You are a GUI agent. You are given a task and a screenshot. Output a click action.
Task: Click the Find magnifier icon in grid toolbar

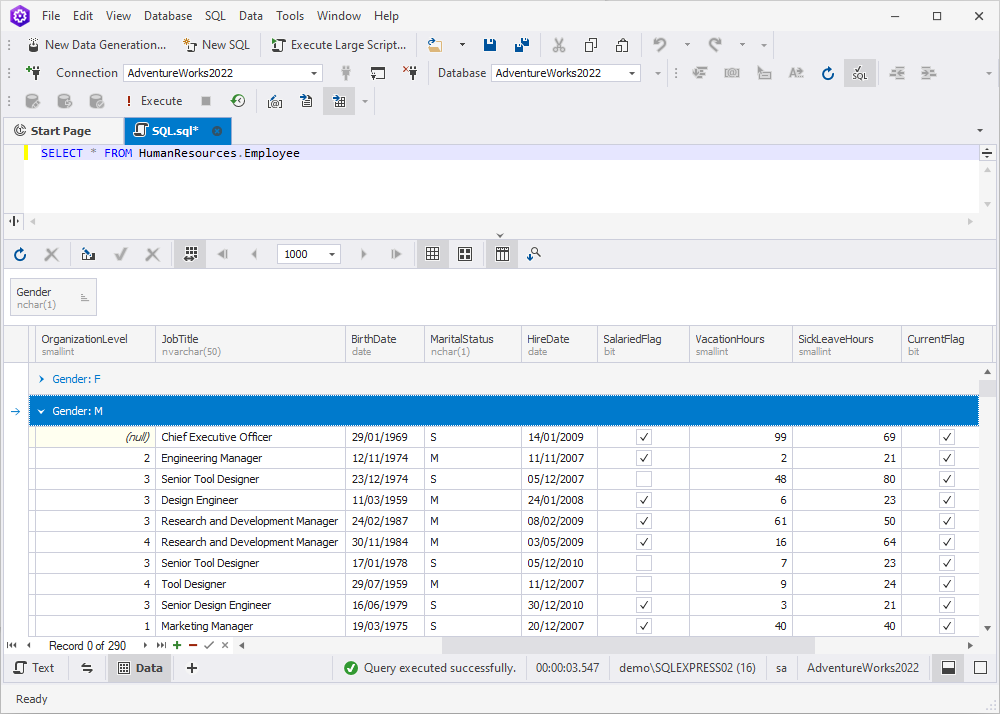click(x=534, y=254)
